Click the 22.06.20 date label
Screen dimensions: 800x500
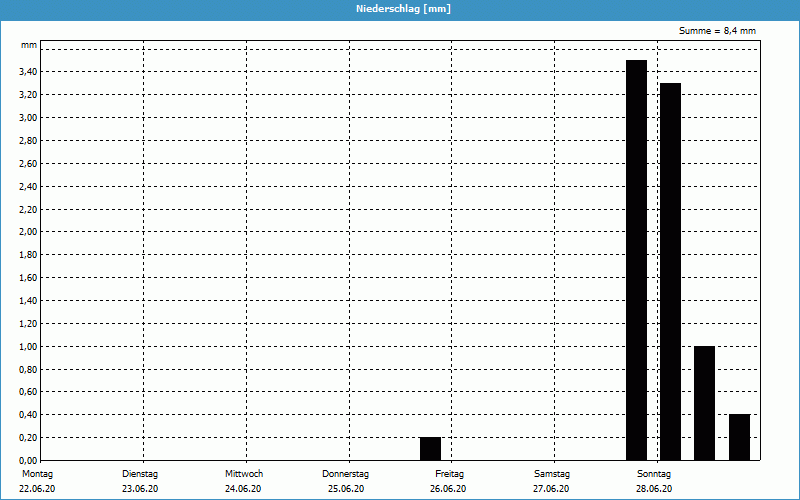37,489
